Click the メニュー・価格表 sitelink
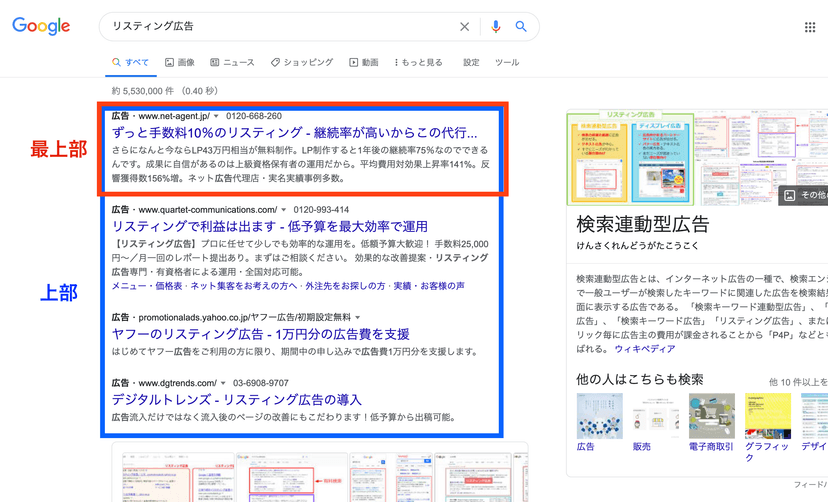 147,286
